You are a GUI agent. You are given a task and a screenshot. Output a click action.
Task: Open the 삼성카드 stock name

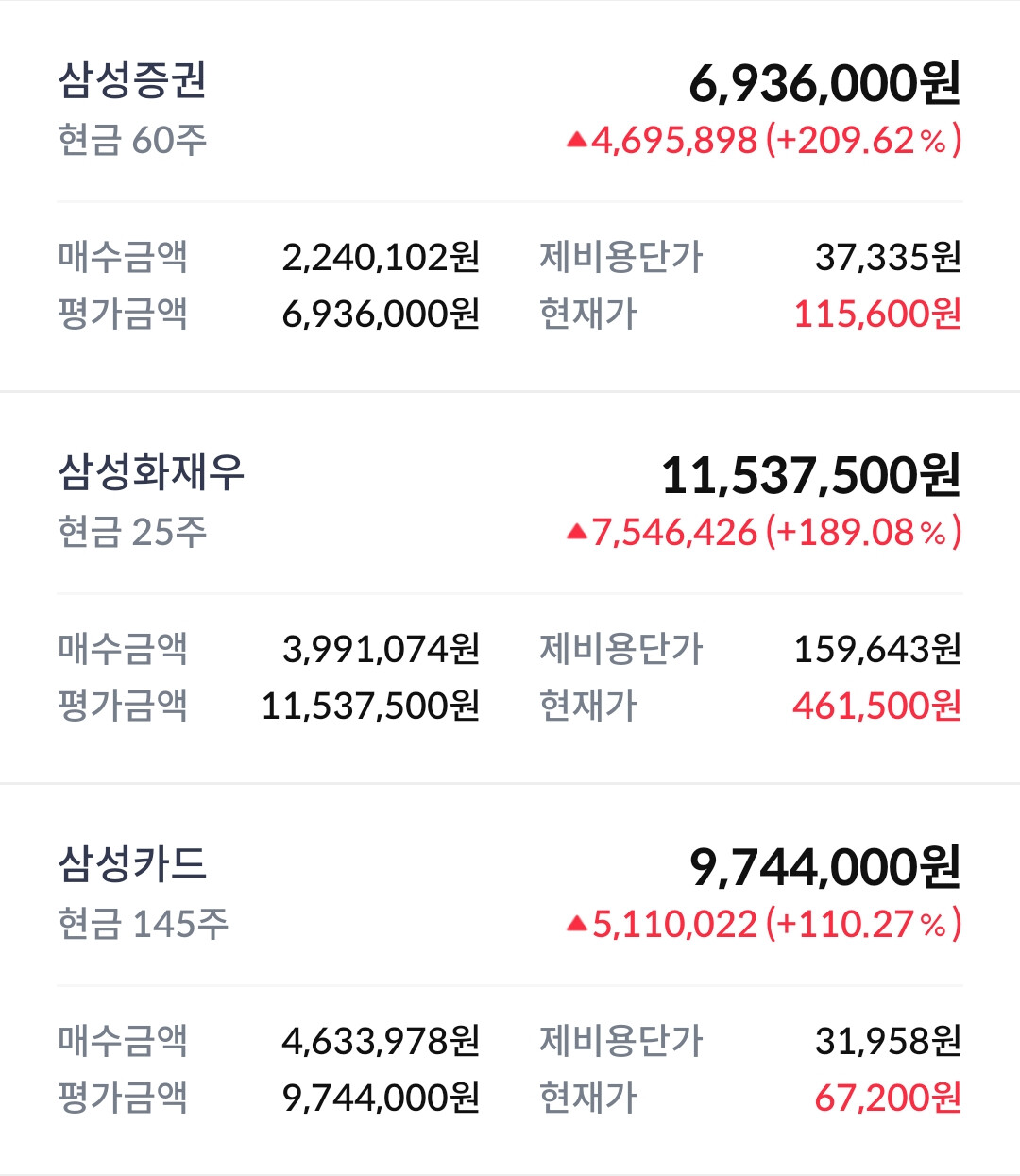(x=132, y=864)
